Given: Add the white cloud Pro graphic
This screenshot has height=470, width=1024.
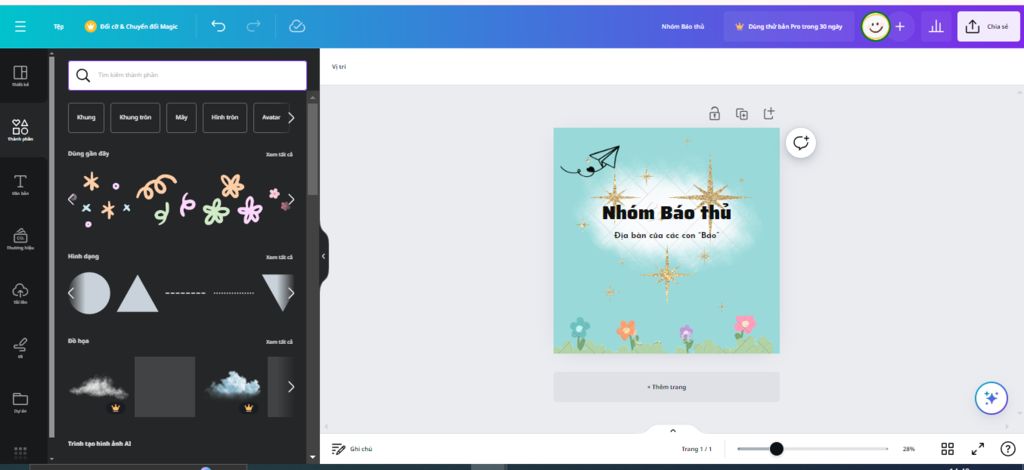Looking at the screenshot, I should coord(99,387).
